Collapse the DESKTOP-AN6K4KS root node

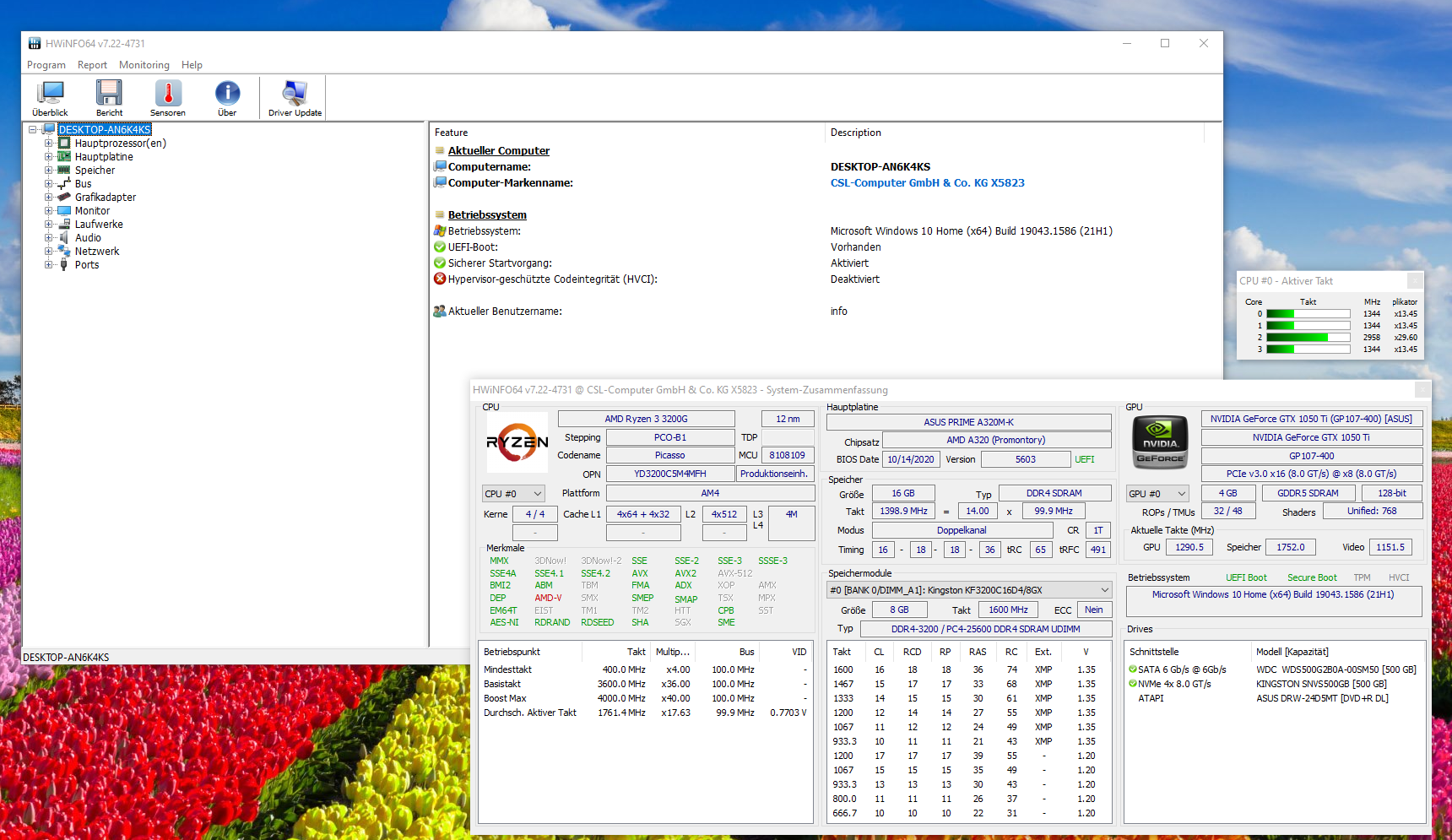(x=33, y=130)
